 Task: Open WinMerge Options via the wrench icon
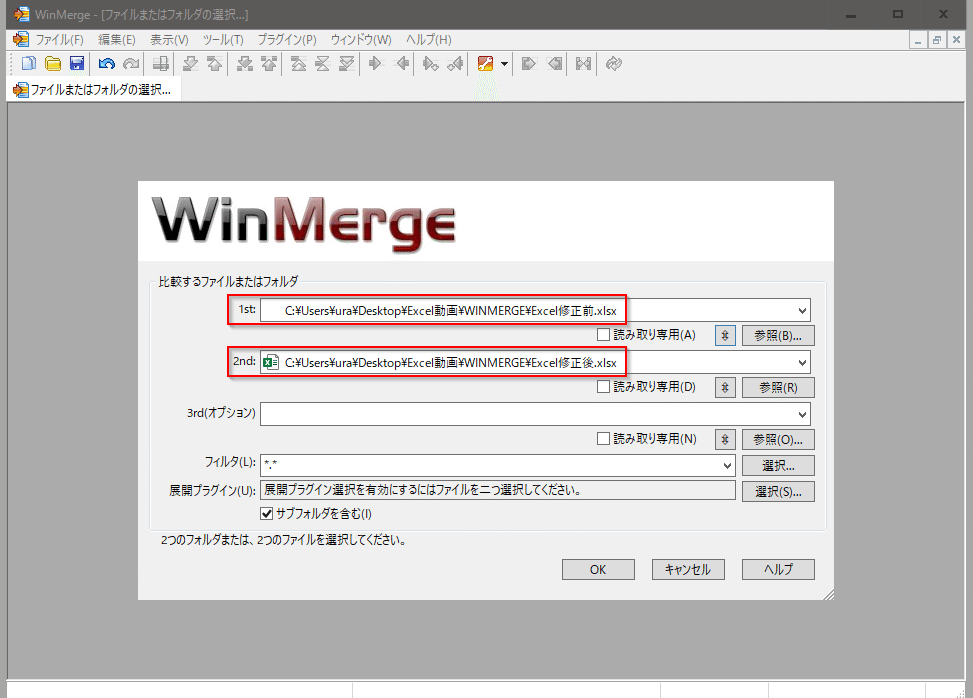tap(487, 63)
